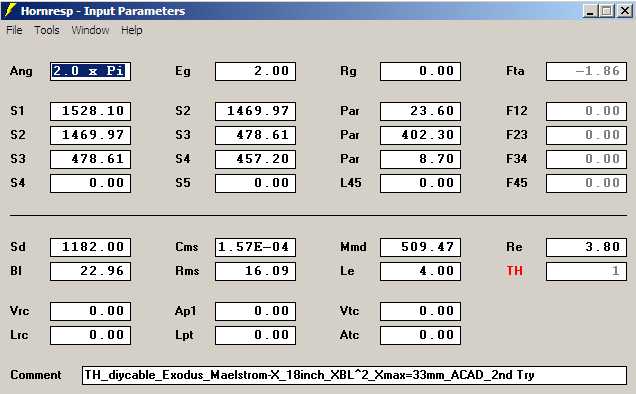Viewport: 636px width, 394px height.
Task: Click the Comment text field
Action: click(354, 375)
